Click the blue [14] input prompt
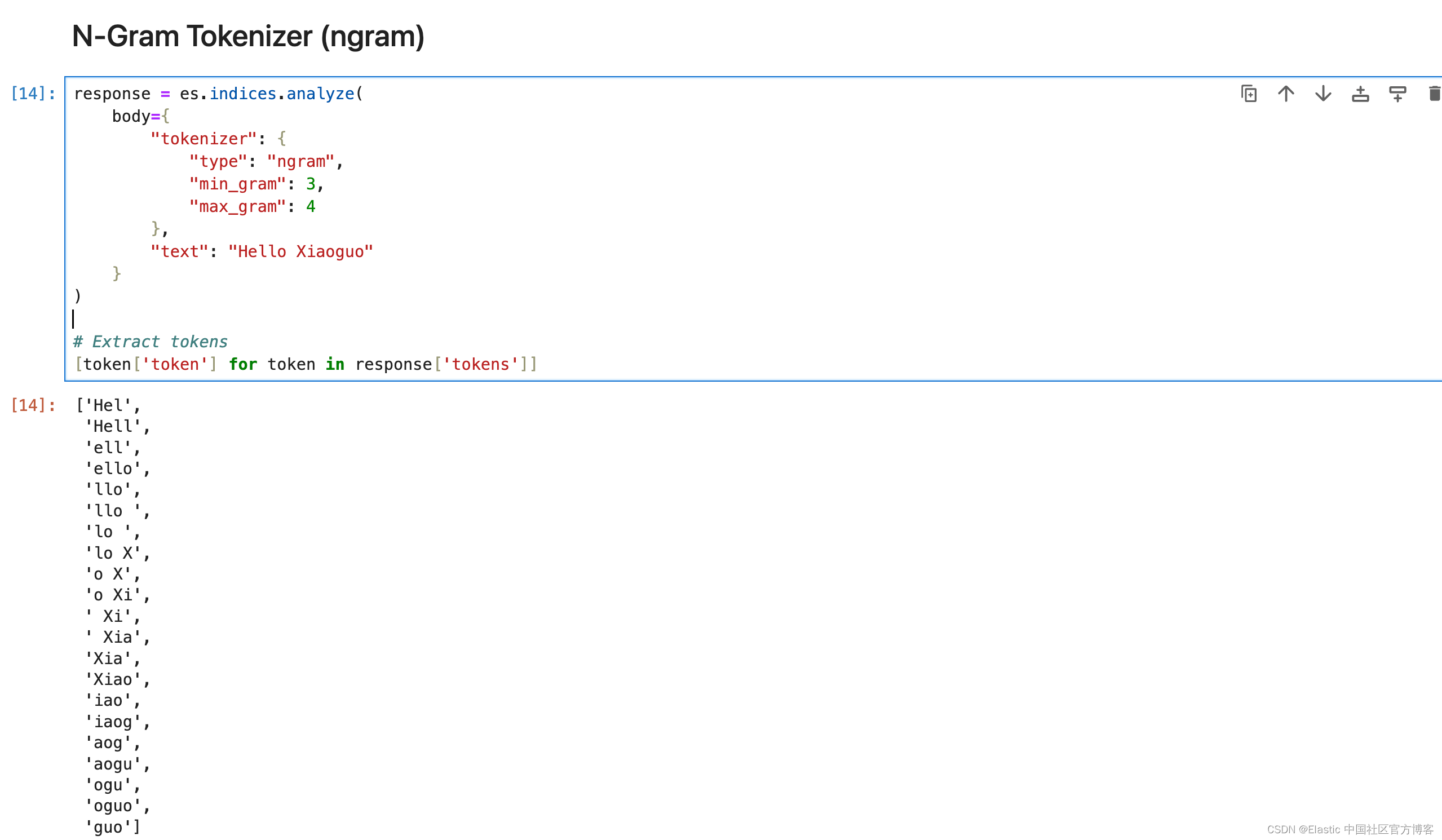This screenshot has width=1442, height=840. point(33,93)
